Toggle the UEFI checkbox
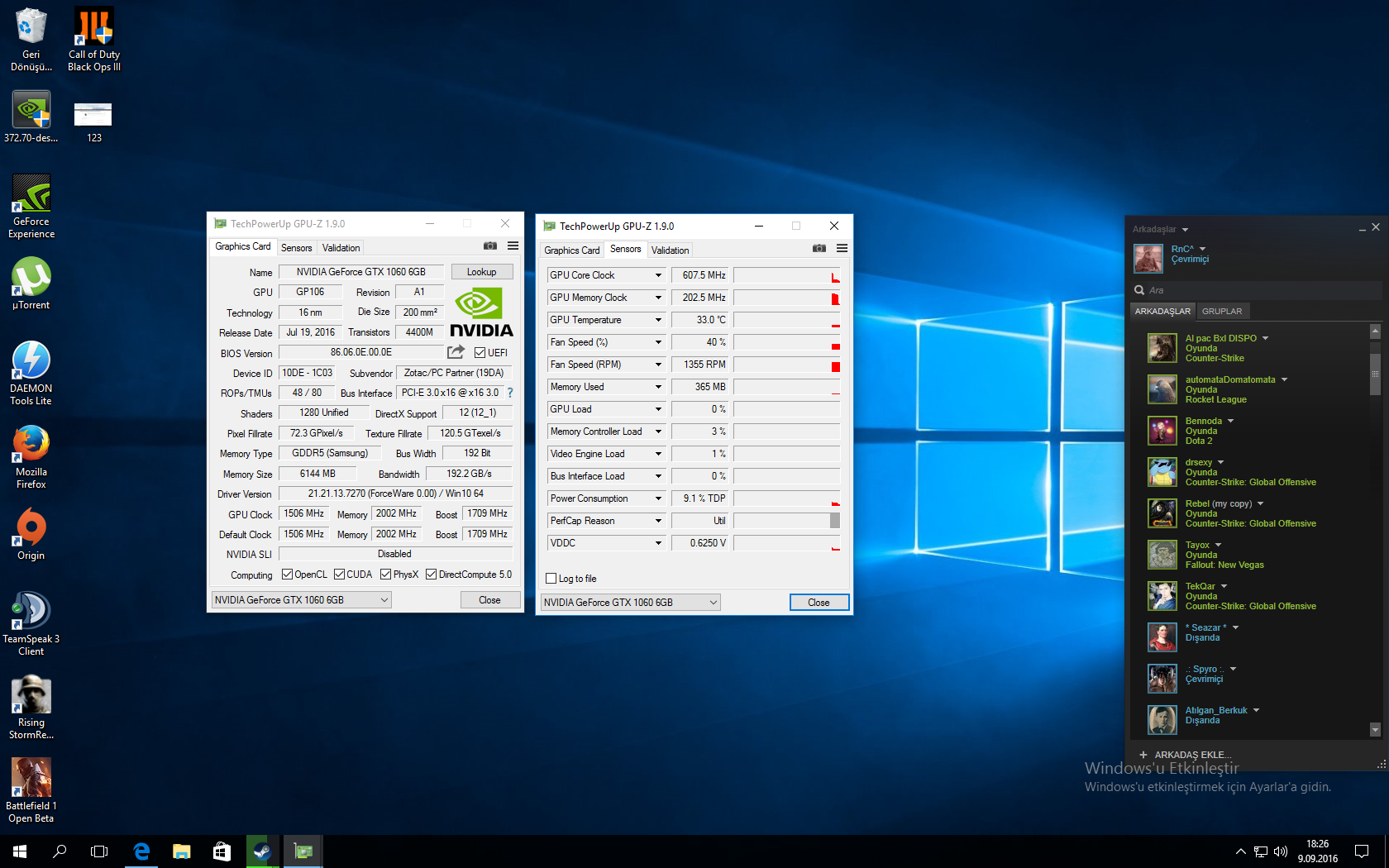 (480, 353)
